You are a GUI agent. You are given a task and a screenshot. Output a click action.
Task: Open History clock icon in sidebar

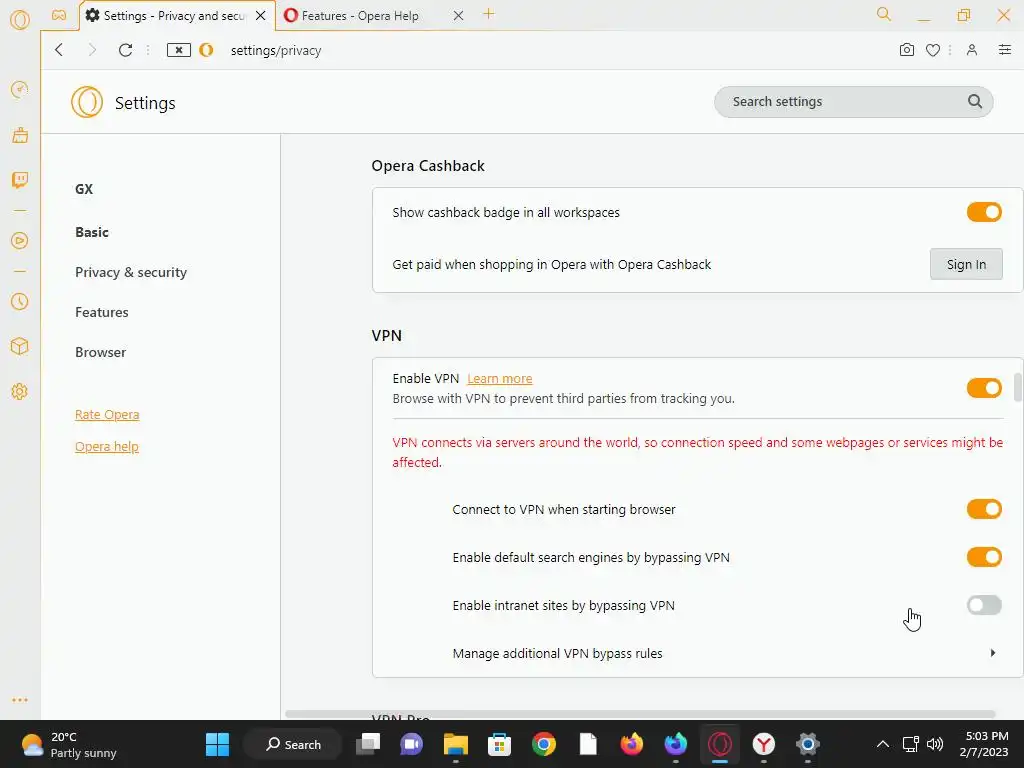(x=20, y=301)
